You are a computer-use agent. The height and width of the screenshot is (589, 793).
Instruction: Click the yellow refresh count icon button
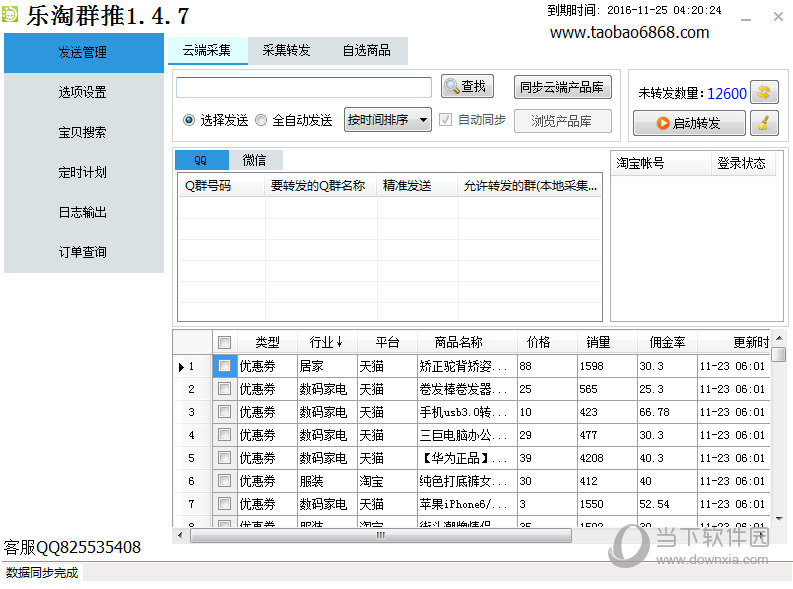coord(764,93)
